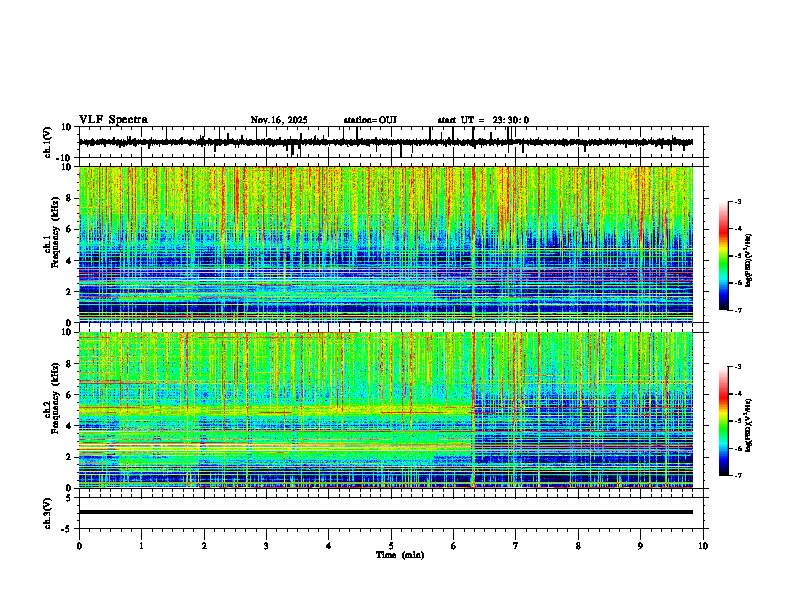The image size is (792, 612).
Task: Click the "-7" tick on ch.2 colorbar
Action: coord(737,475)
